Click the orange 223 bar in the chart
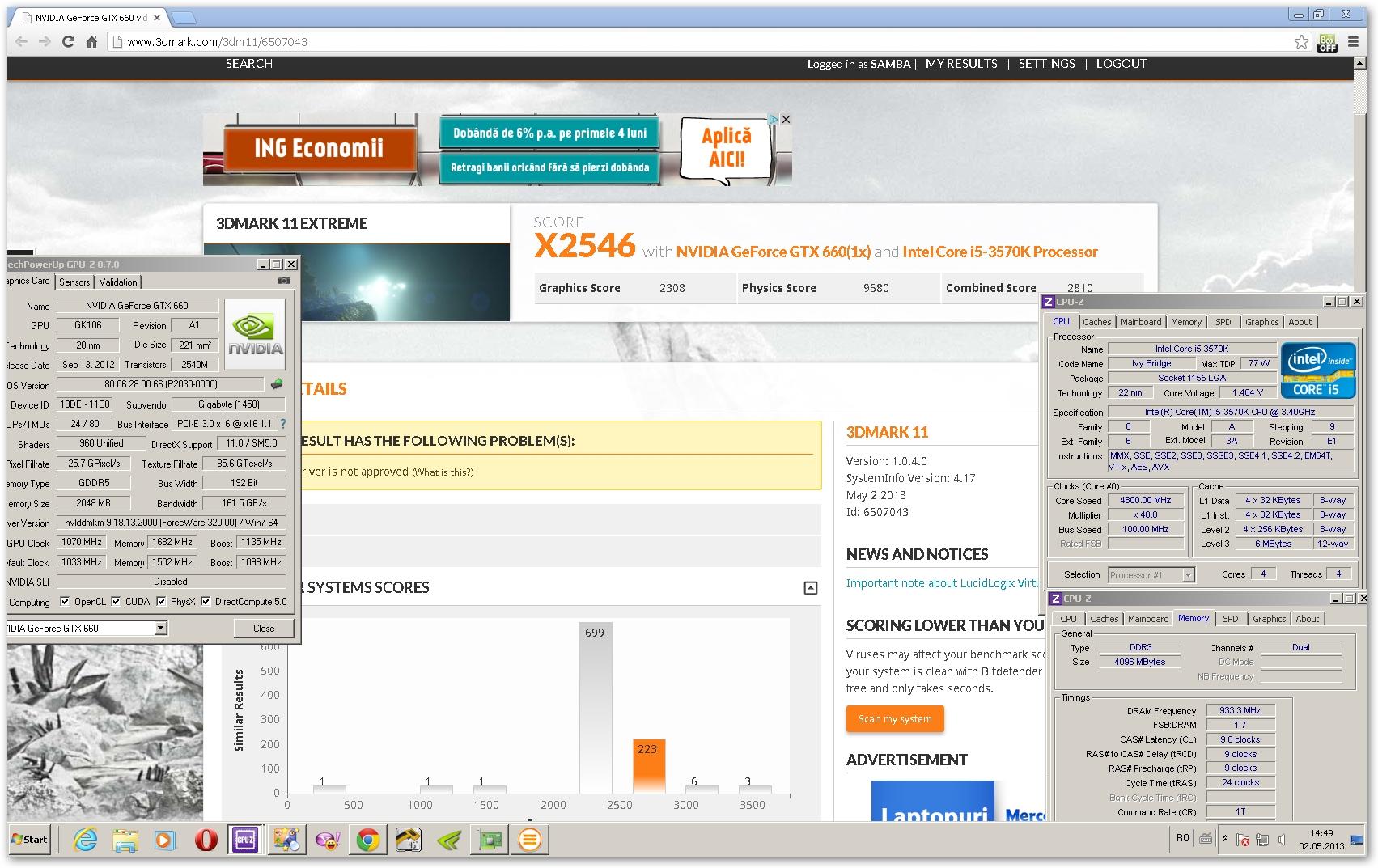The image size is (1378, 868). pyautogui.click(x=649, y=766)
